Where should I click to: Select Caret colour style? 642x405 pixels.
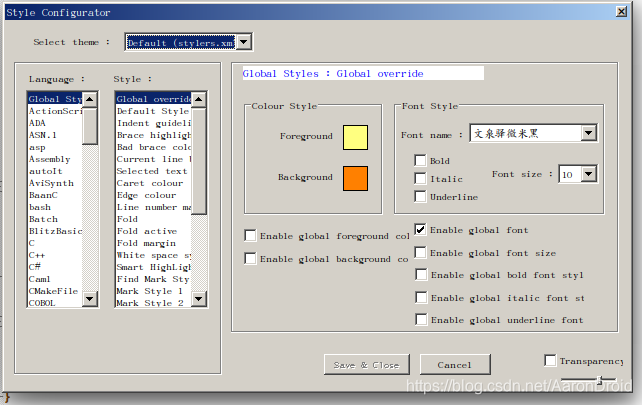[154, 183]
